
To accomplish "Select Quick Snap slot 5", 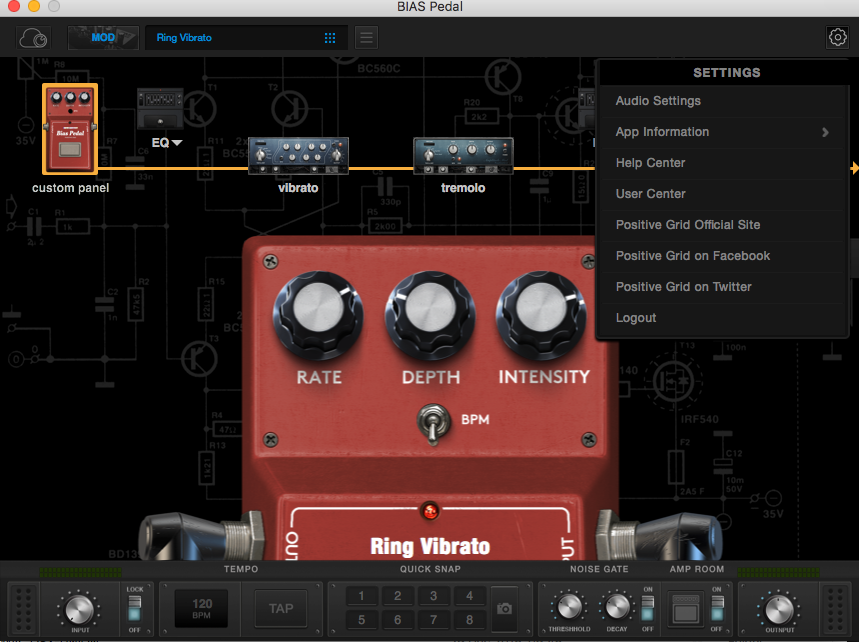I will pyautogui.click(x=362, y=620).
